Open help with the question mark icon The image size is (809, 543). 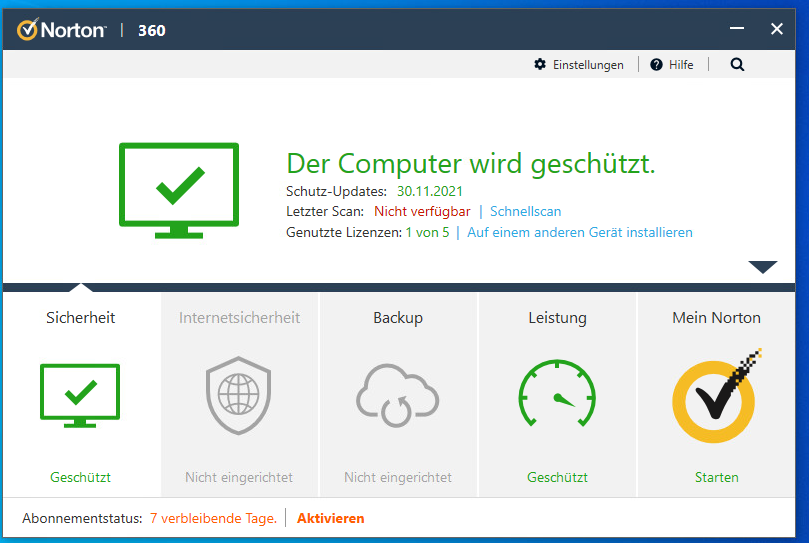(x=656, y=65)
